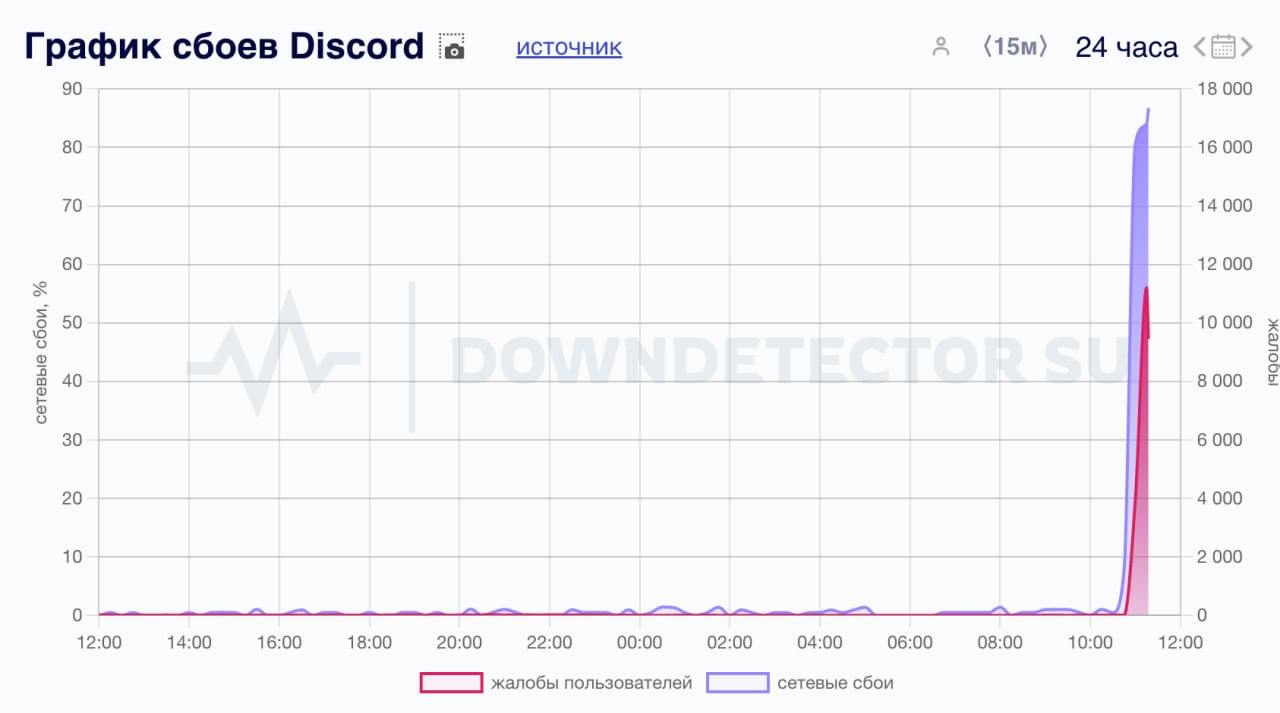Image resolution: width=1280 pixels, height=713 pixels.
Task: Click the user profile icon
Action: 940,46
